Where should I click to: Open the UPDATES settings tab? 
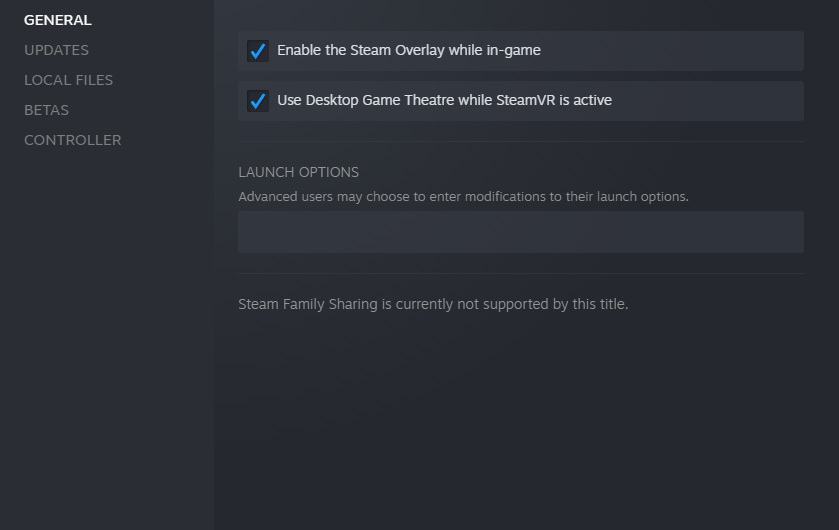(56, 50)
